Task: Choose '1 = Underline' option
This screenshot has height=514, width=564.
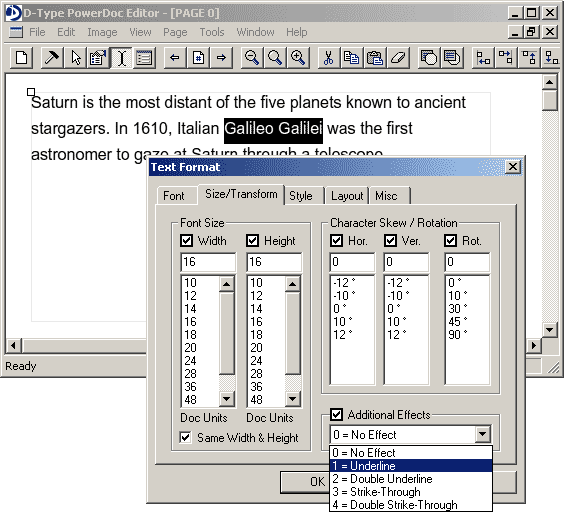Action: [x=411, y=466]
